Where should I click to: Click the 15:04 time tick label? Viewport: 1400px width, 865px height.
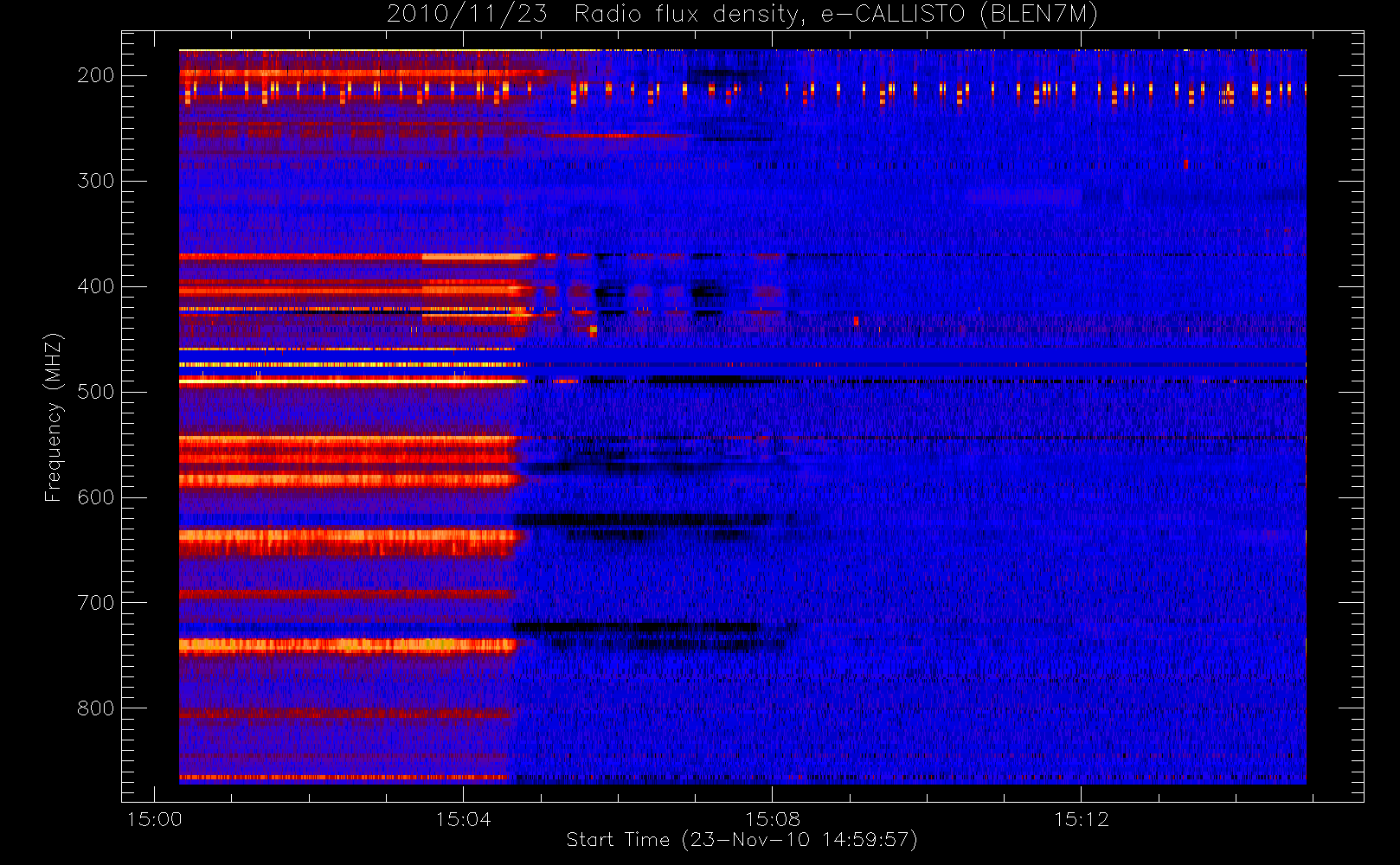click(464, 819)
